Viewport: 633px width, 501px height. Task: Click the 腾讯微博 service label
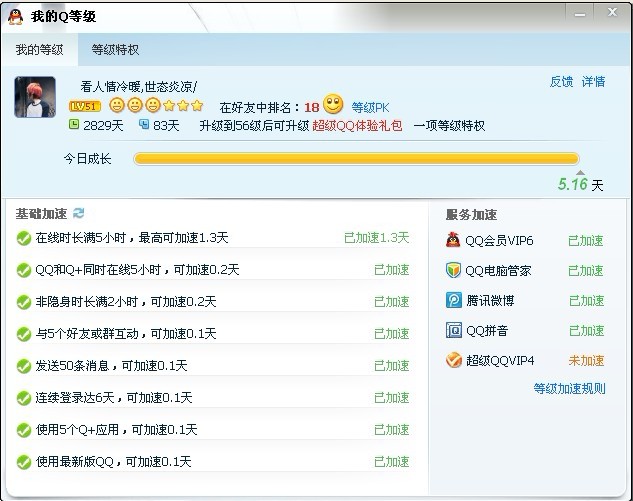(x=490, y=301)
